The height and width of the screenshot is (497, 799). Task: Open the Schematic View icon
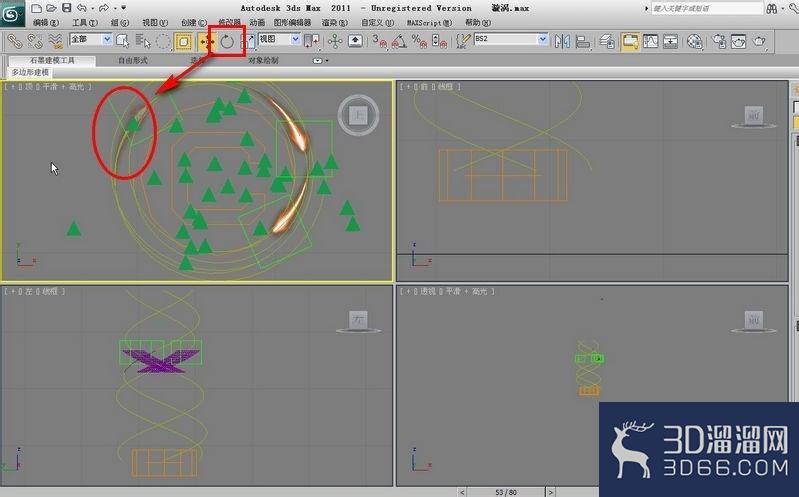click(x=670, y=41)
